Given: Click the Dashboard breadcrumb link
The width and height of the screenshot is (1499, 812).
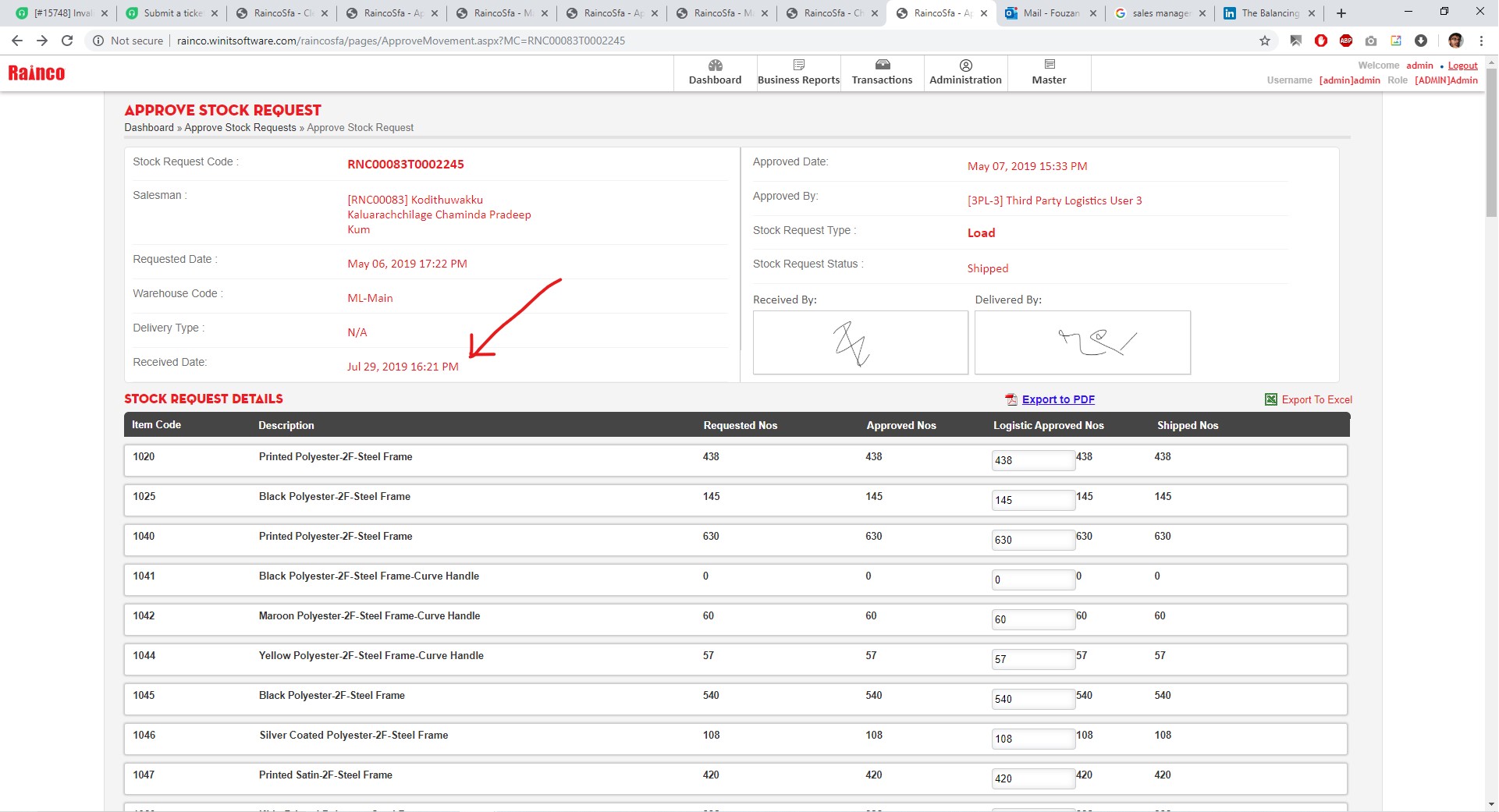Looking at the screenshot, I should tap(149, 128).
